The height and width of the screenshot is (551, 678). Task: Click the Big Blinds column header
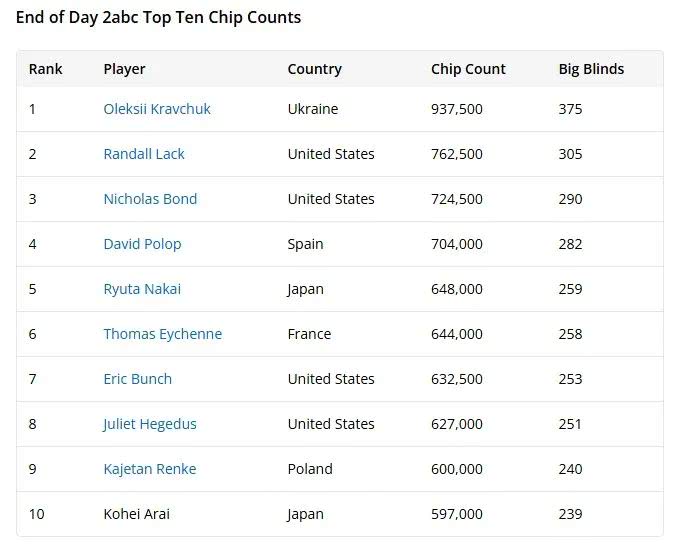point(591,69)
